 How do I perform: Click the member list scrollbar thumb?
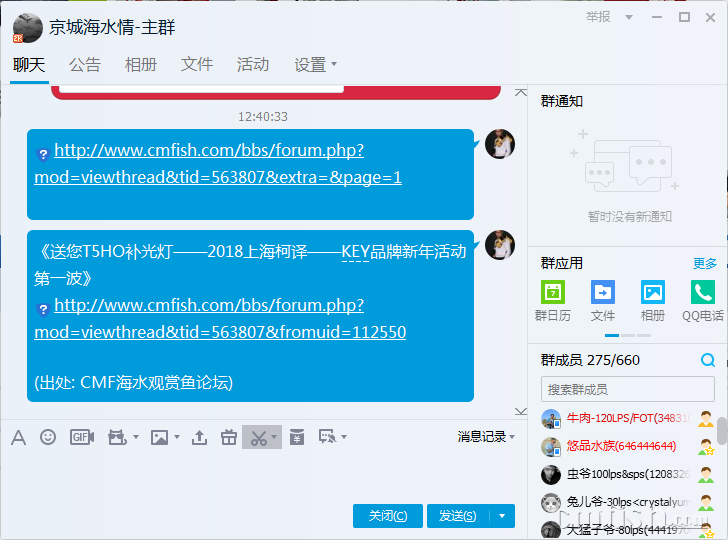pos(722,431)
